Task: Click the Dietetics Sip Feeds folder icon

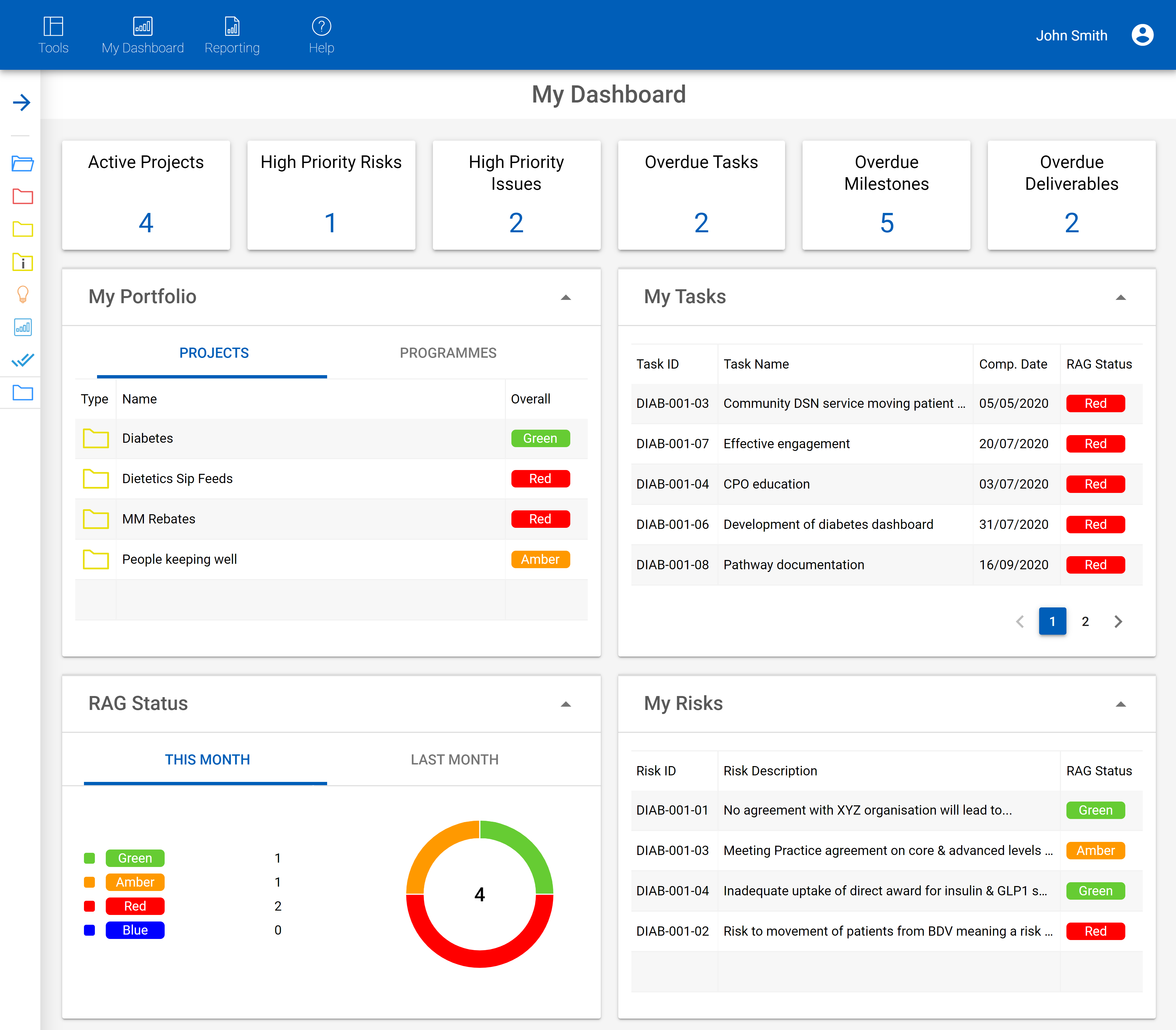Action: 95,479
